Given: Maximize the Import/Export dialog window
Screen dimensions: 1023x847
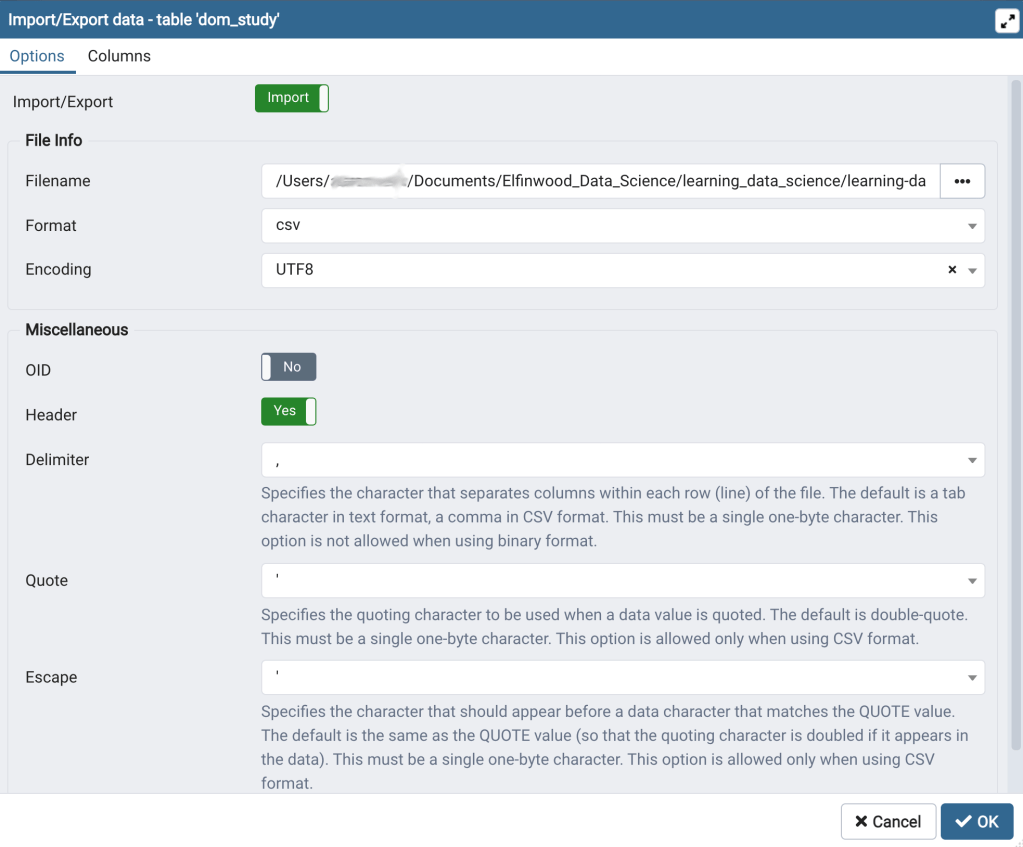Looking at the screenshot, I should click(1006, 21).
